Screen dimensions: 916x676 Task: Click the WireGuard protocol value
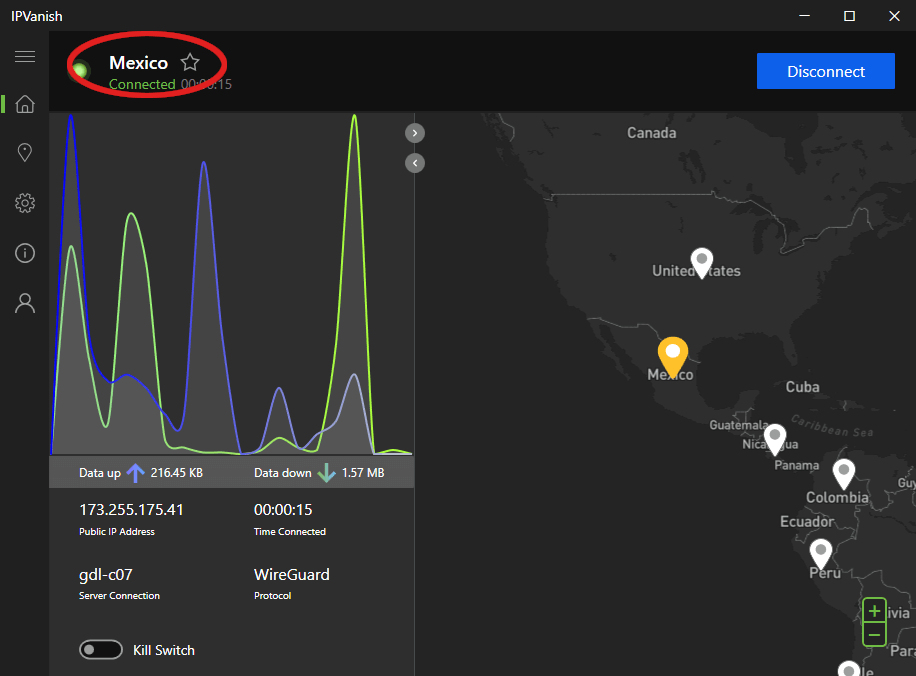pos(292,574)
